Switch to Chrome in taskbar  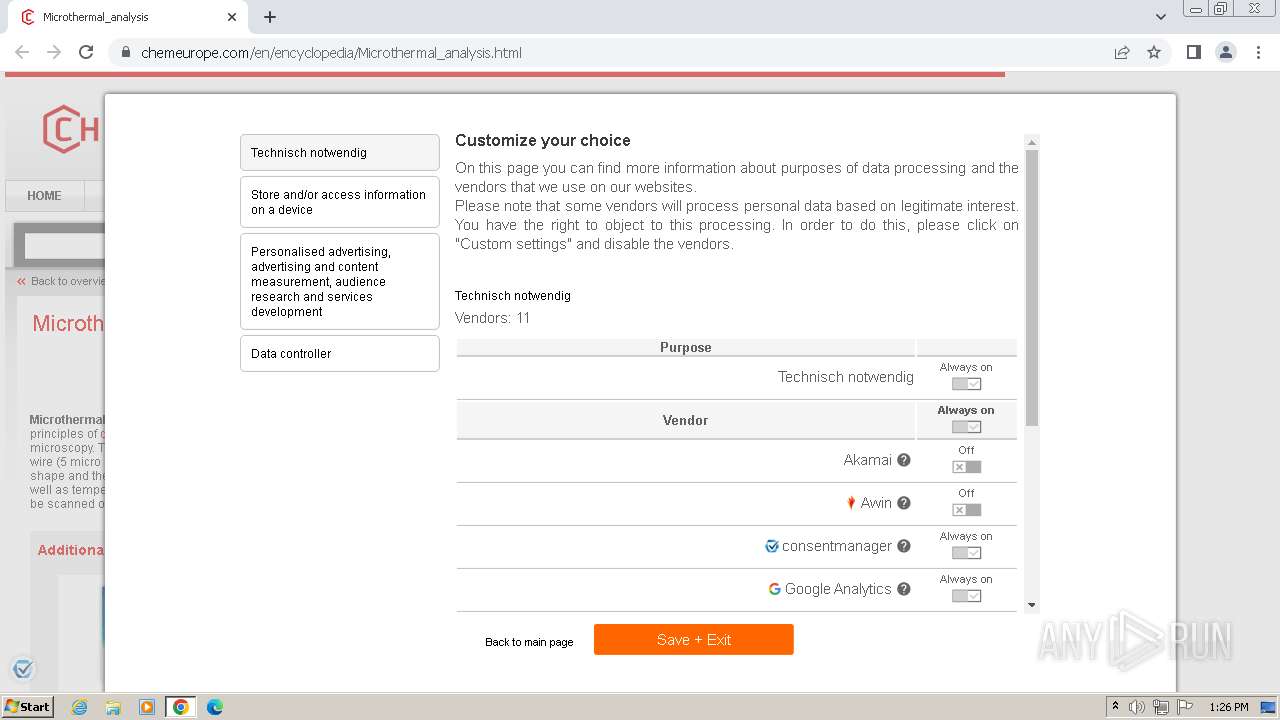181,707
